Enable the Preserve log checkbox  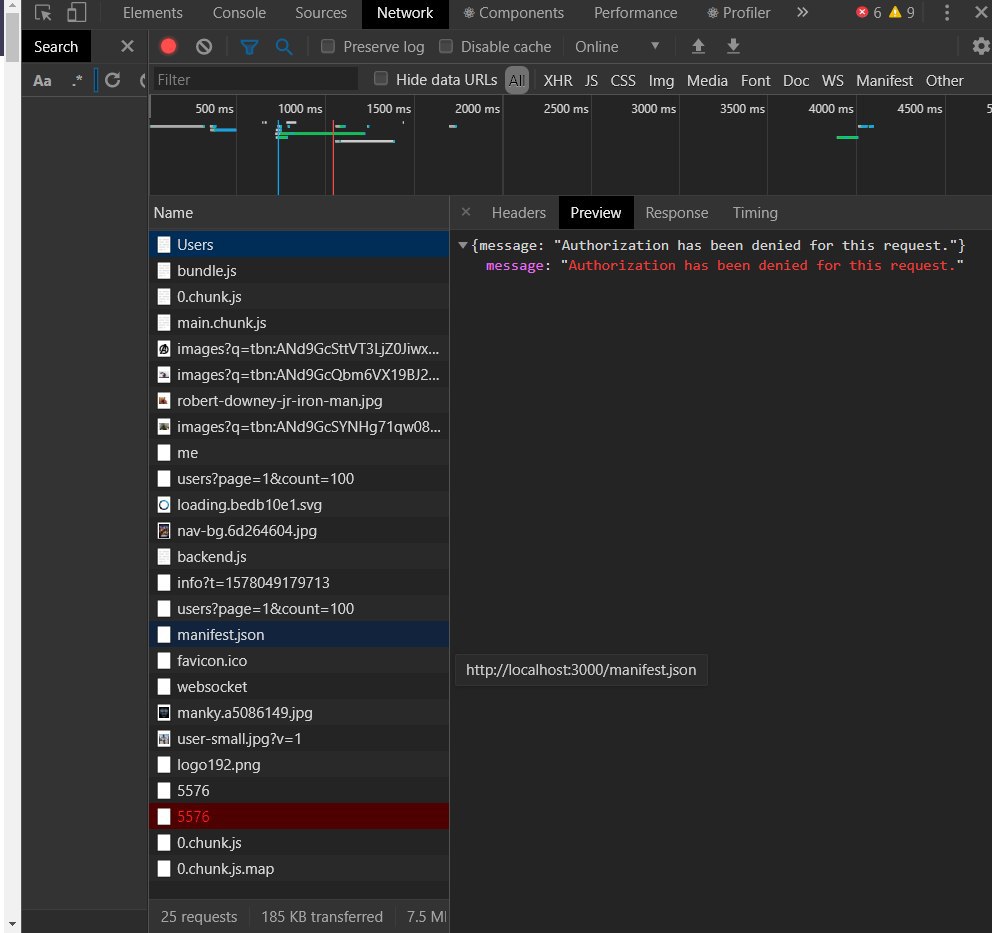click(328, 47)
